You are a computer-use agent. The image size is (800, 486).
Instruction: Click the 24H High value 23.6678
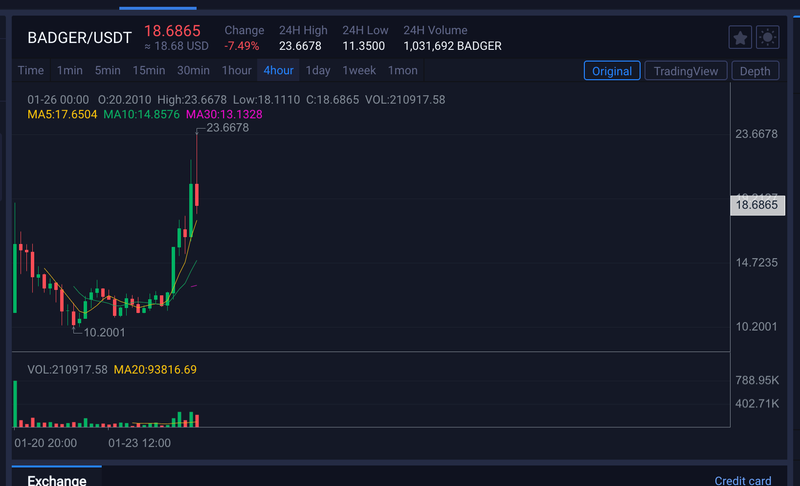tap(300, 46)
